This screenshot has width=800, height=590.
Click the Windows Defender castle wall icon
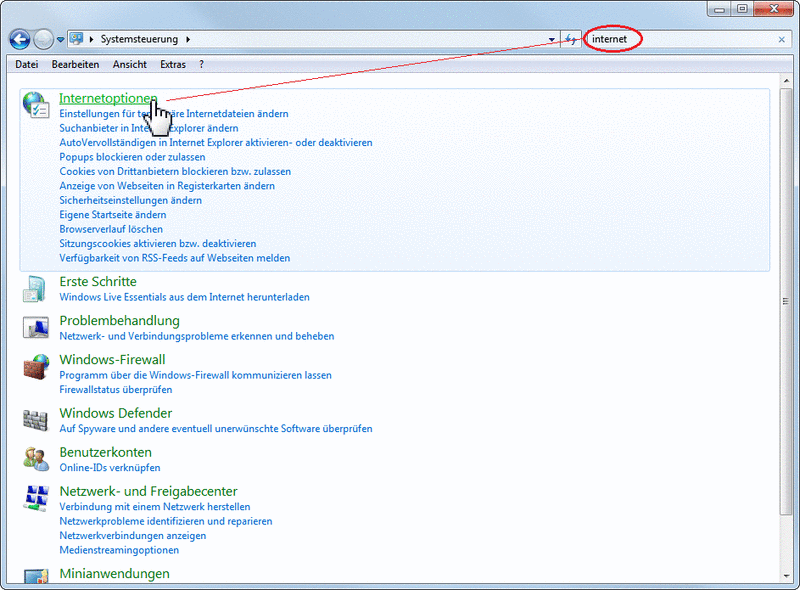coord(35,420)
